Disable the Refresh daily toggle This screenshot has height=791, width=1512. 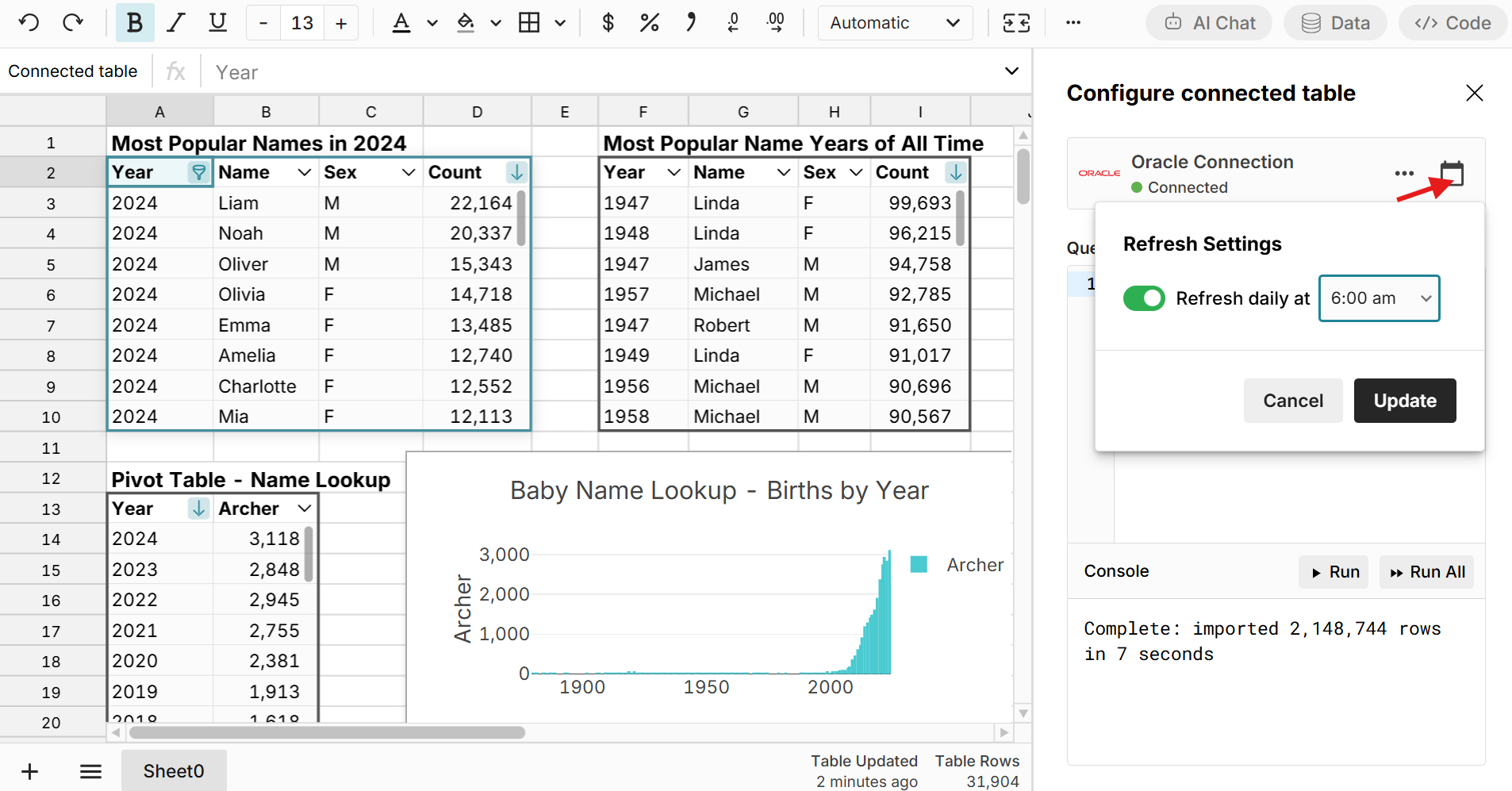pos(1143,298)
